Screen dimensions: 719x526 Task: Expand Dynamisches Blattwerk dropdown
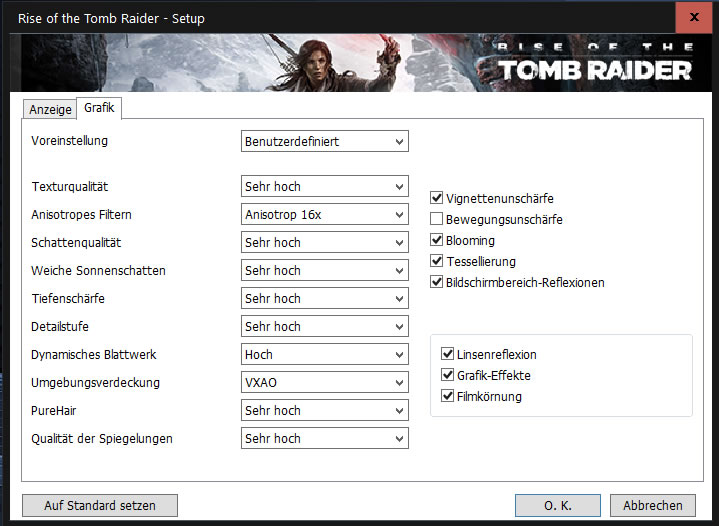pyautogui.click(x=325, y=354)
